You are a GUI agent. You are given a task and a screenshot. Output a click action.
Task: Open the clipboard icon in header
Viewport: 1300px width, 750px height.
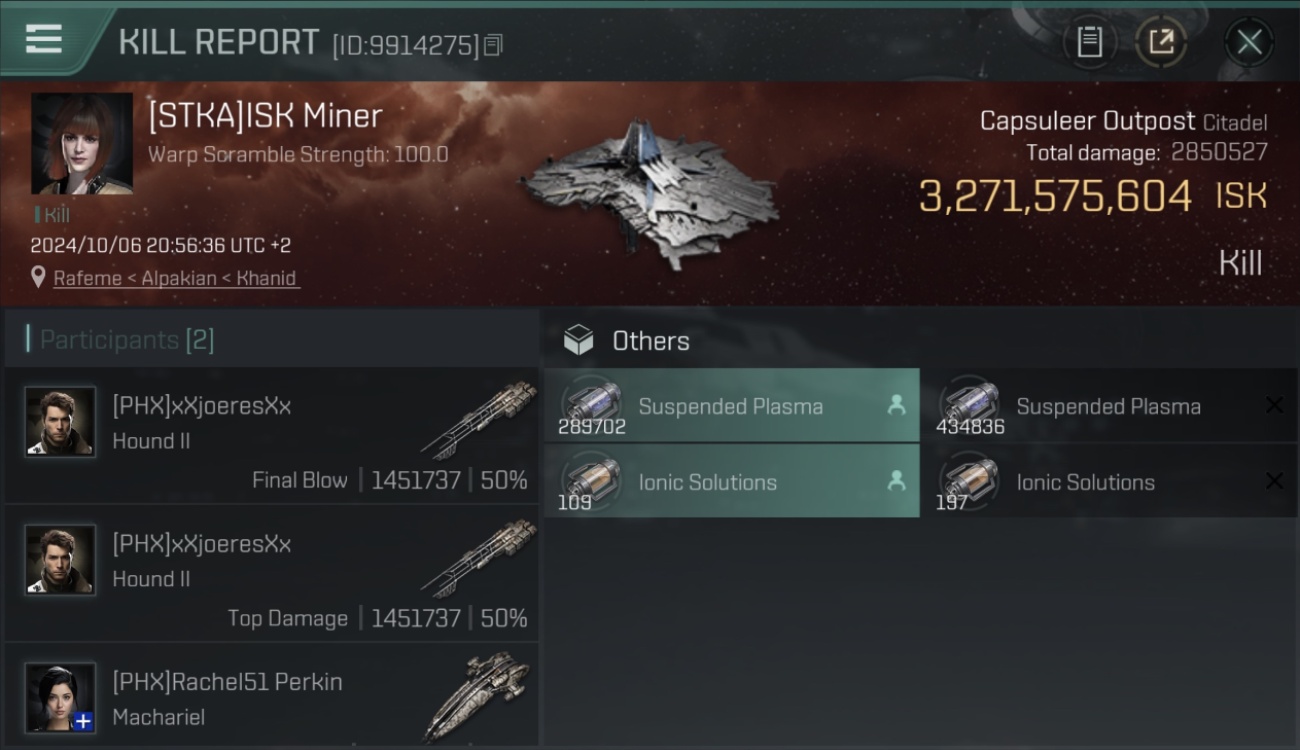point(1089,42)
